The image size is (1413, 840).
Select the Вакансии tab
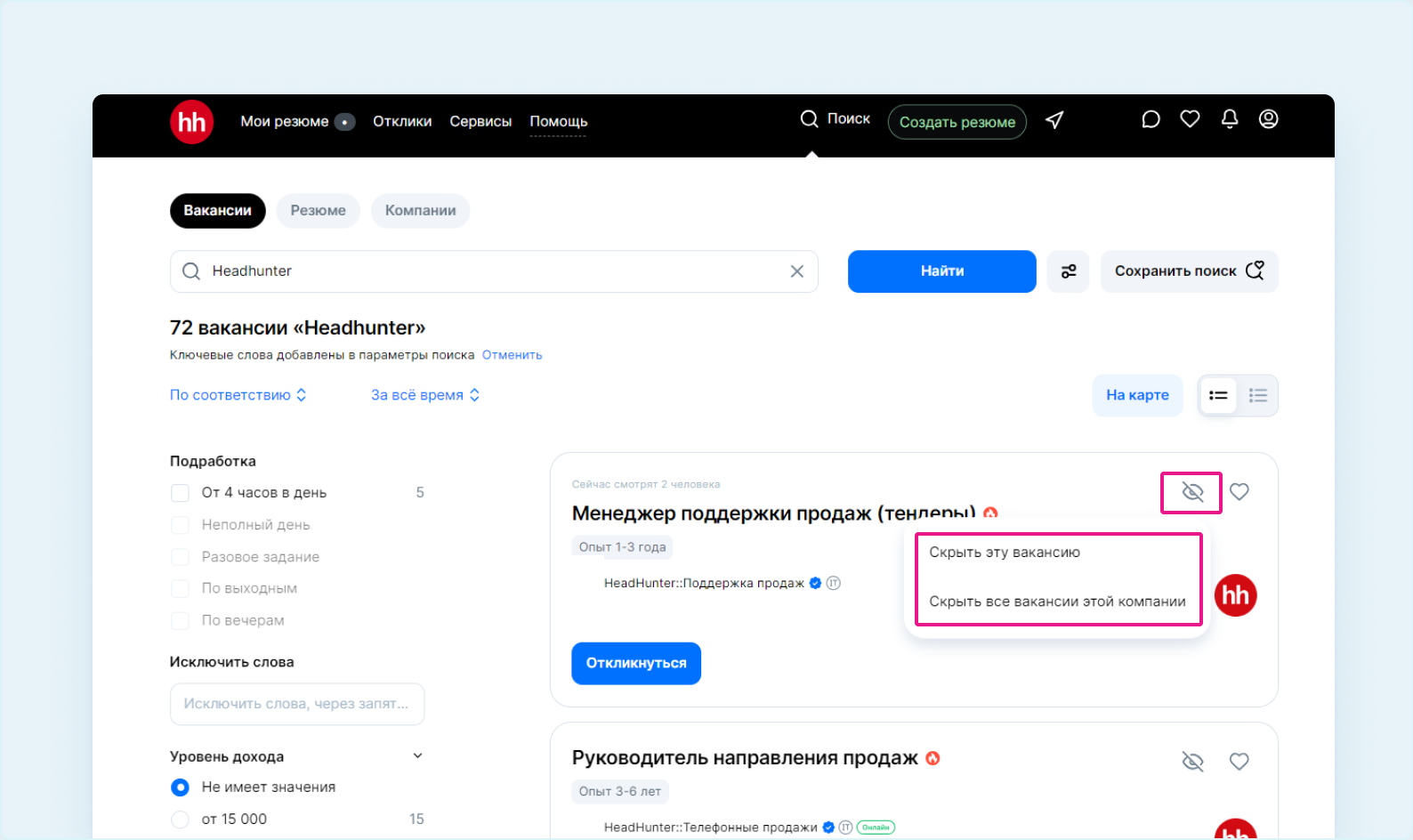[218, 211]
